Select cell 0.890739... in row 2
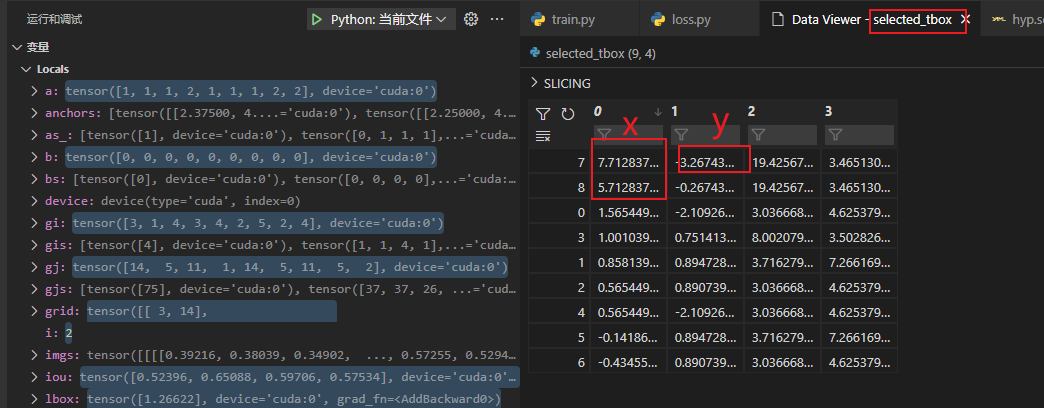The image size is (1044, 408). pos(705,287)
